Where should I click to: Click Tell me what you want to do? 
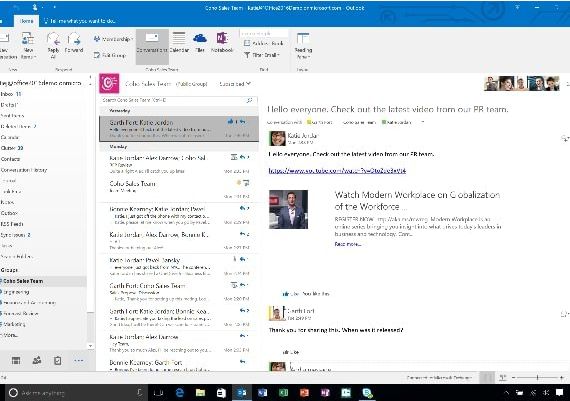tap(80, 21)
